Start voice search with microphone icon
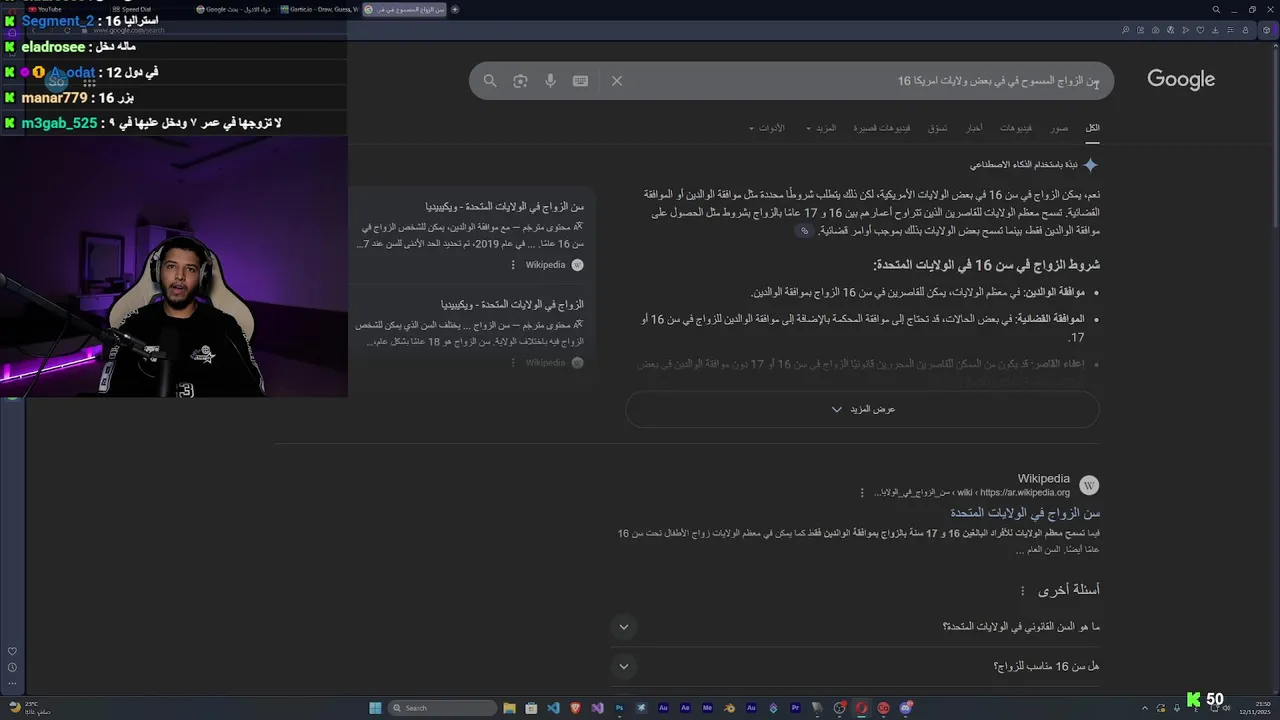The height and width of the screenshot is (720, 1280). tap(550, 81)
